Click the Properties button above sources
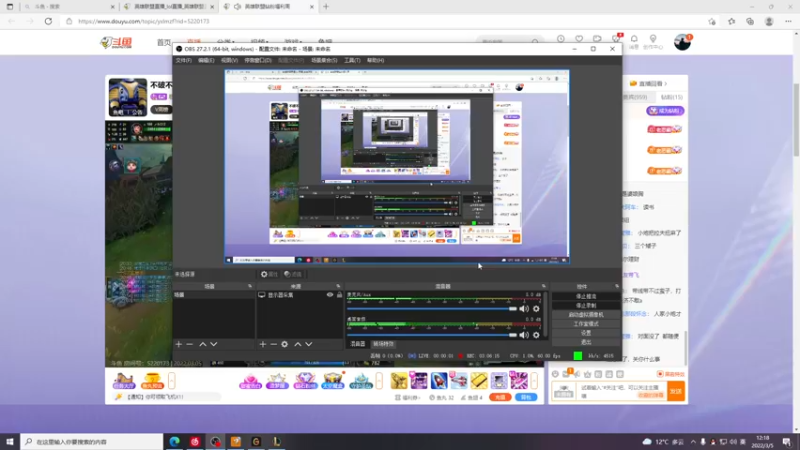 [x=269, y=274]
